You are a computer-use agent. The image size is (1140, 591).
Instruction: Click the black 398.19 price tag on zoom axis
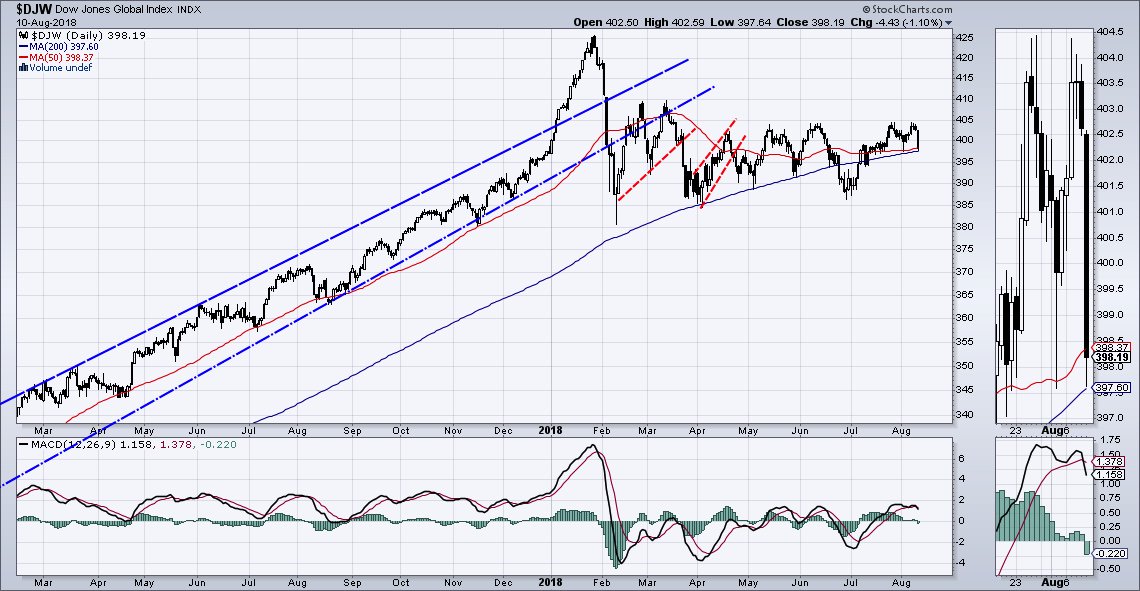click(1112, 357)
